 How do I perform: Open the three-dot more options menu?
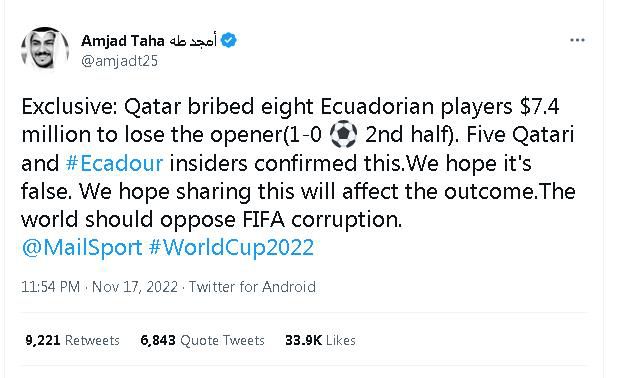coord(577,40)
